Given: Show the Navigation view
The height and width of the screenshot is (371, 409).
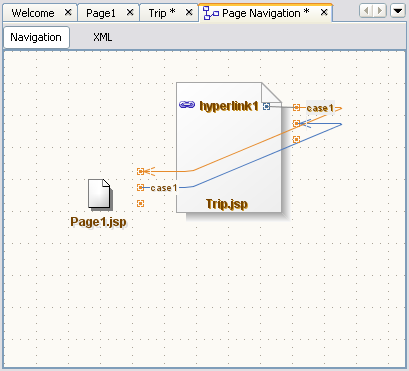Looking at the screenshot, I should (36, 37).
